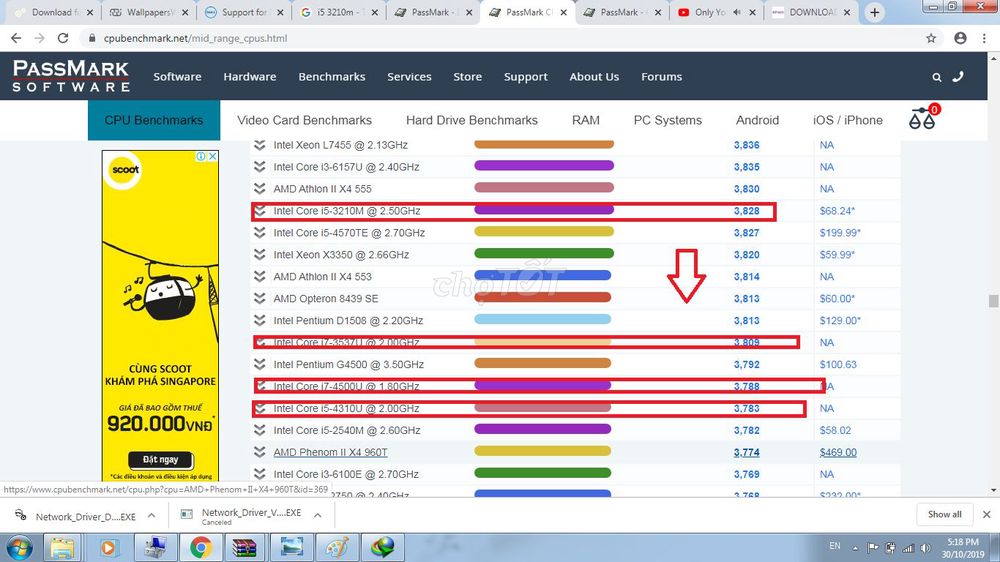The height and width of the screenshot is (562, 1000).
Task: Open the PC Systems tab
Action: point(668,120)
